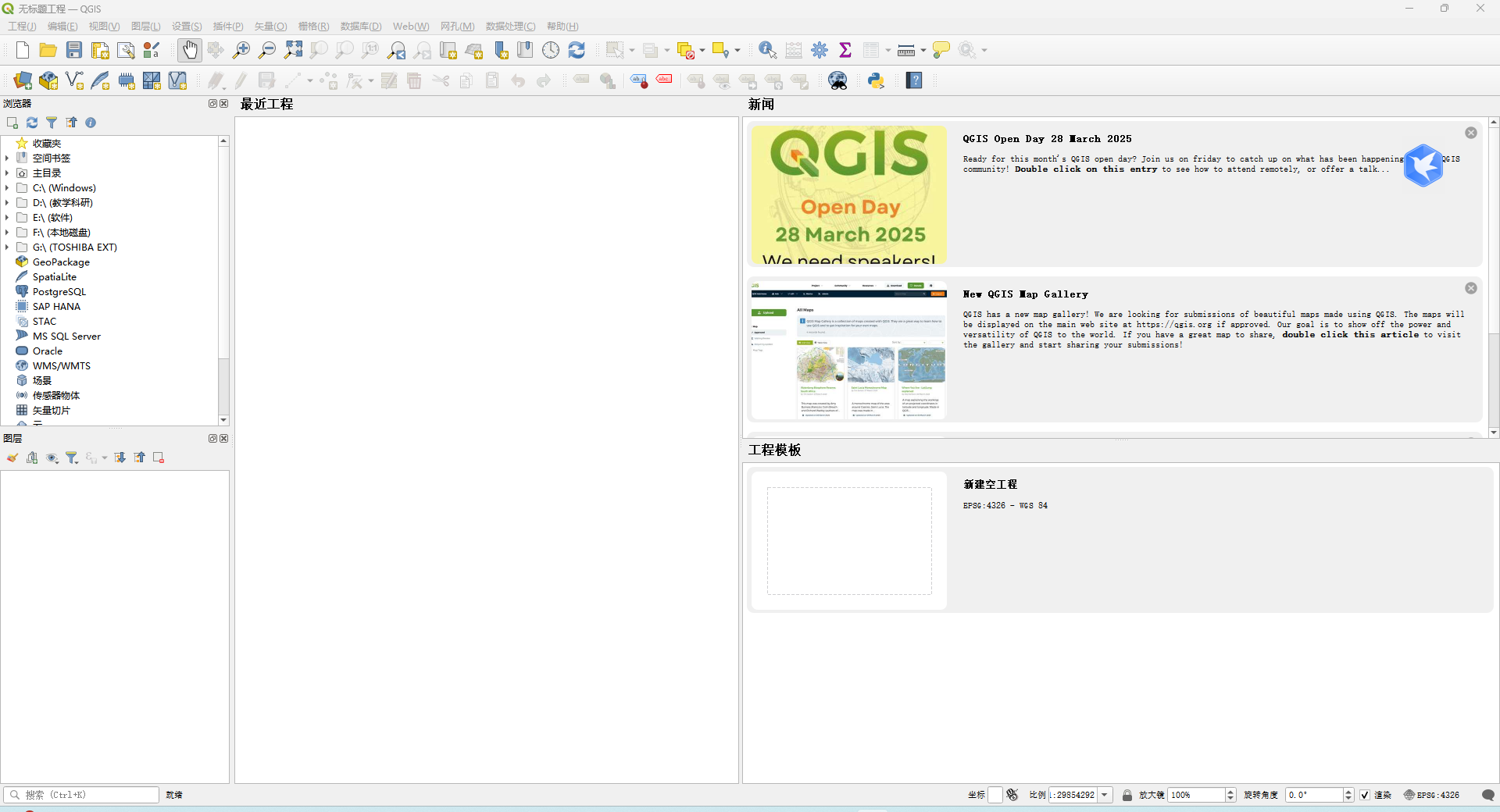Create a new project with the blank page icon
The height and width of the screenshot is (812, 1500).
[23, 50]
